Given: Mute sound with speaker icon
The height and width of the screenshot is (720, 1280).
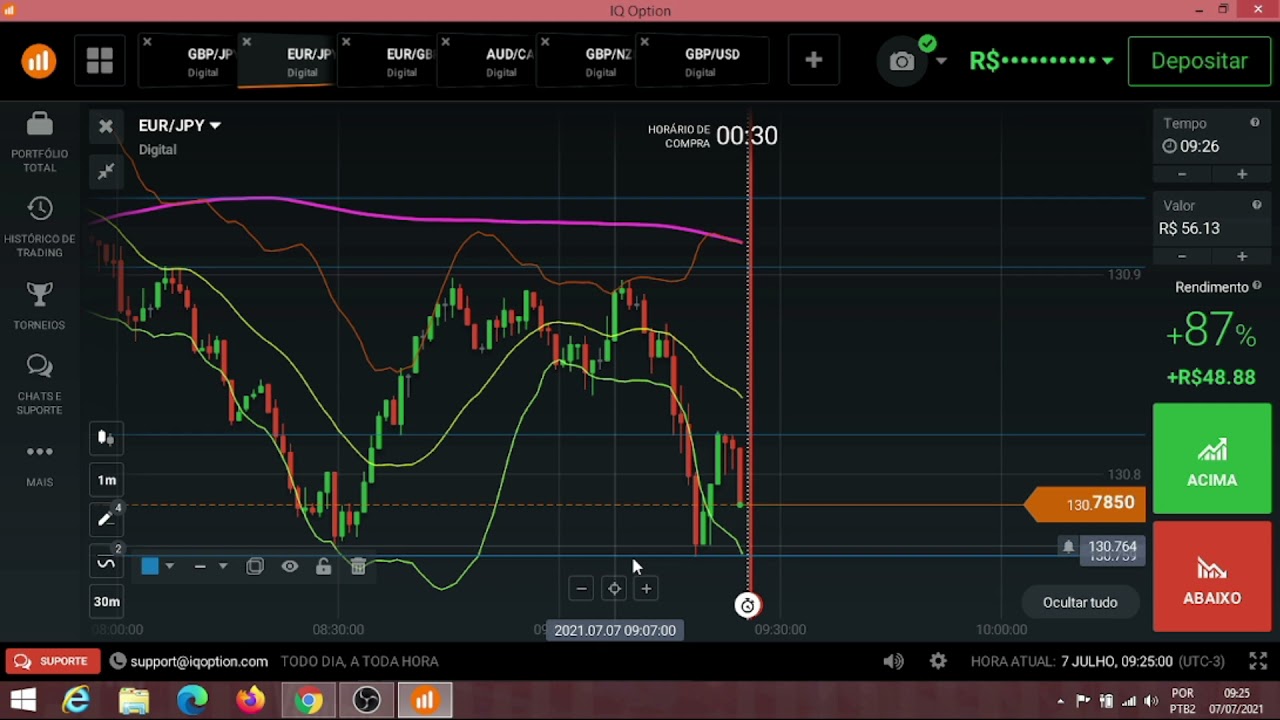Looking at the screenshot, I should (893, 661).
